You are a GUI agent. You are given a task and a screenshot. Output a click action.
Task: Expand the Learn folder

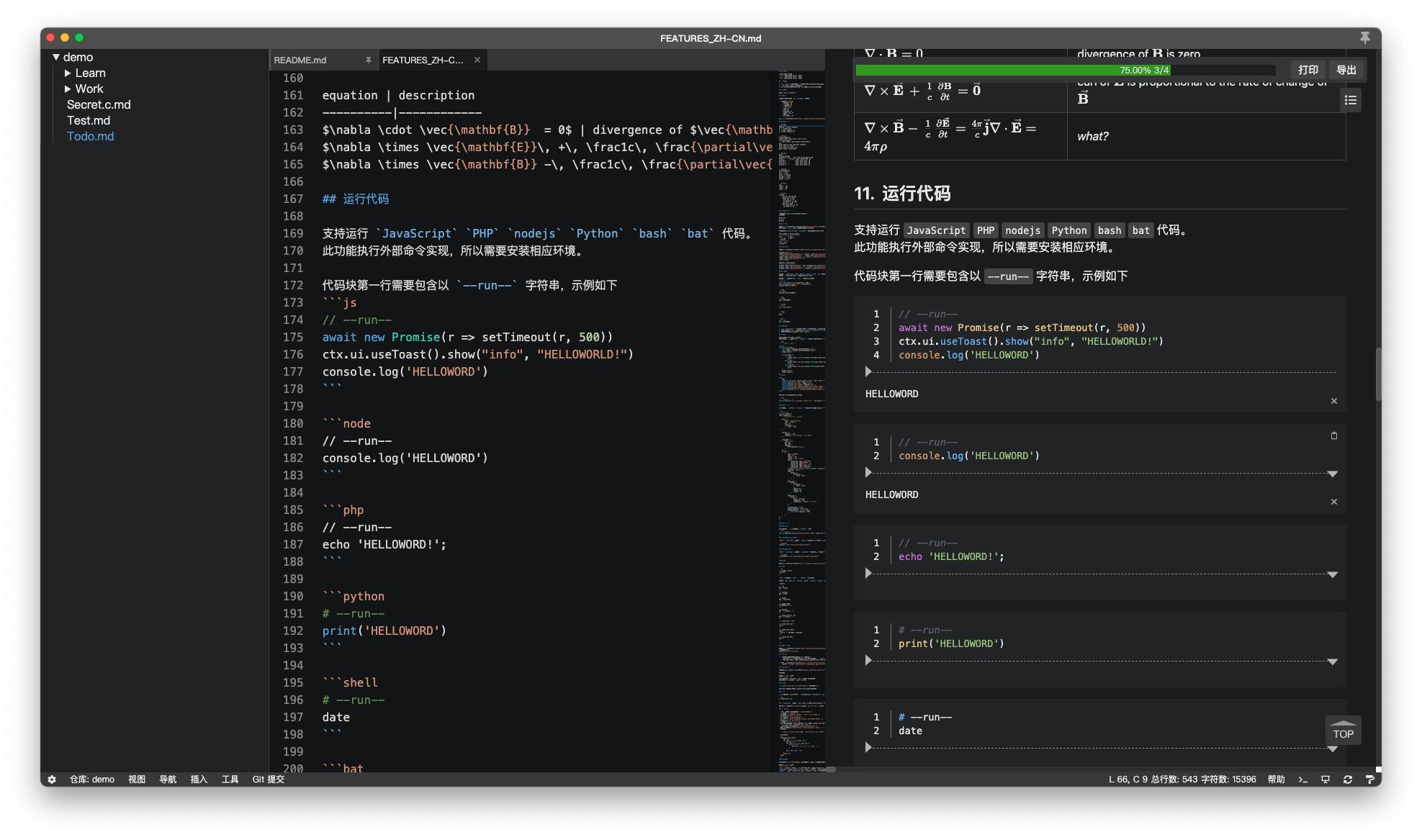(x=68, y=73)
